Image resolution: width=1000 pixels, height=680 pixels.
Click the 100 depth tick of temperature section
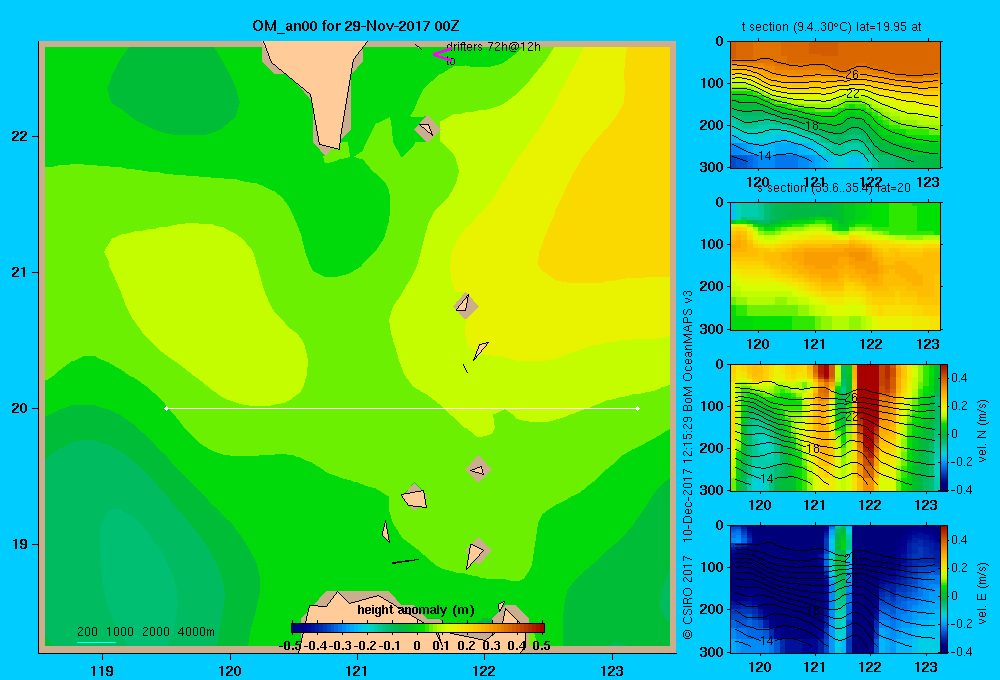tap(714, 83)
